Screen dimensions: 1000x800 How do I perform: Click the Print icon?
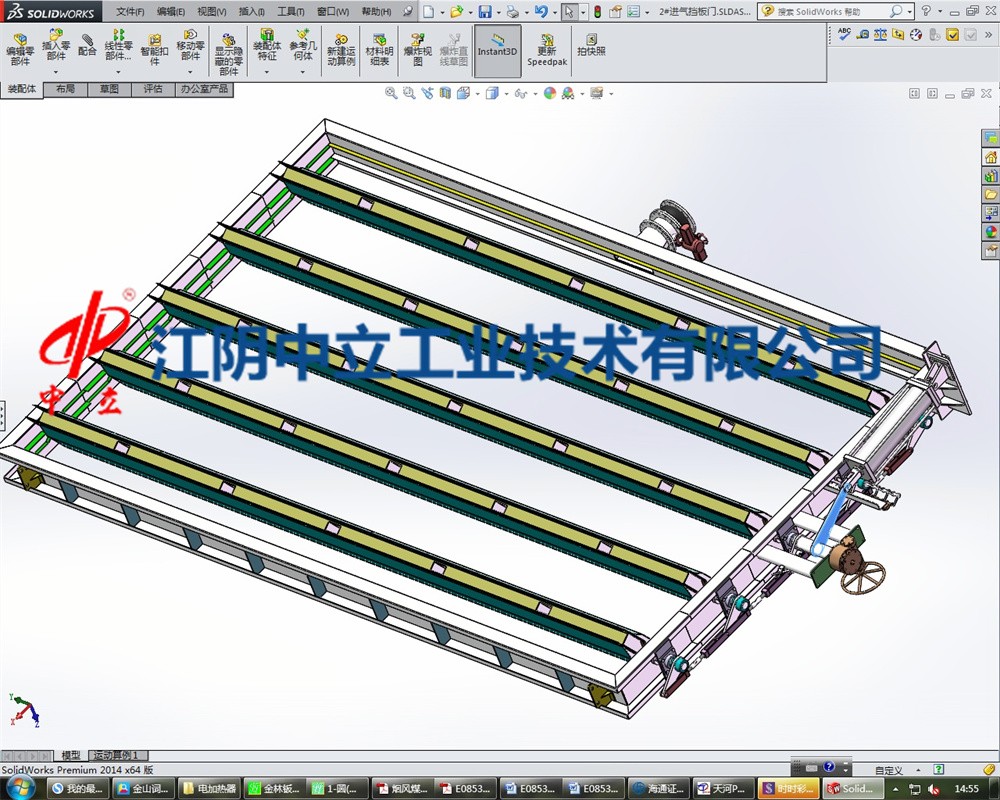(x=512, y=11)
